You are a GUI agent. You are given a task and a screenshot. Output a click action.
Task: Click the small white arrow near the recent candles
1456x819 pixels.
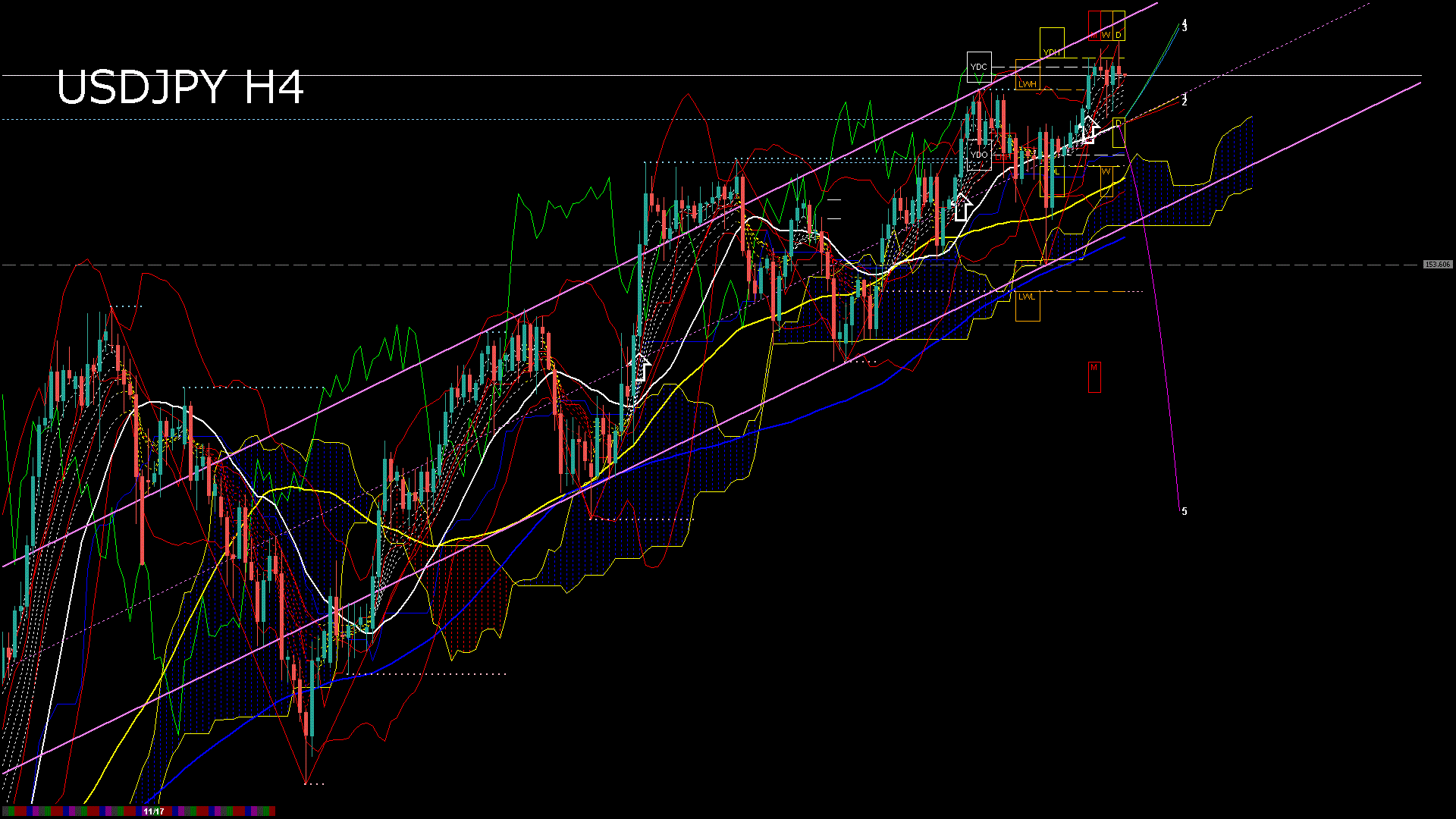click(x=1091, y=130)
